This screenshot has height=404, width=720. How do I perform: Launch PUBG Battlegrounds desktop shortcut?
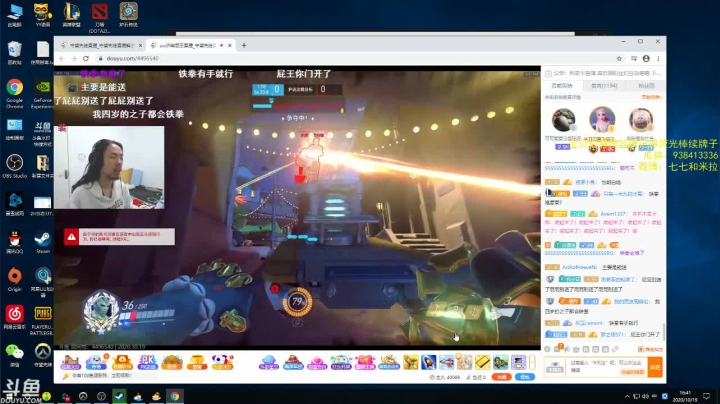(43, 320)
